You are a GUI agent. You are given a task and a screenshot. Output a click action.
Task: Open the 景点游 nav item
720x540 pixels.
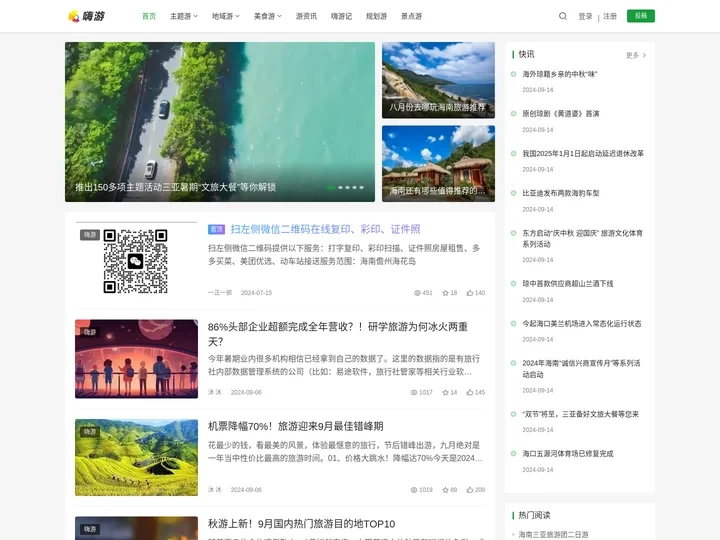point(411,16)
